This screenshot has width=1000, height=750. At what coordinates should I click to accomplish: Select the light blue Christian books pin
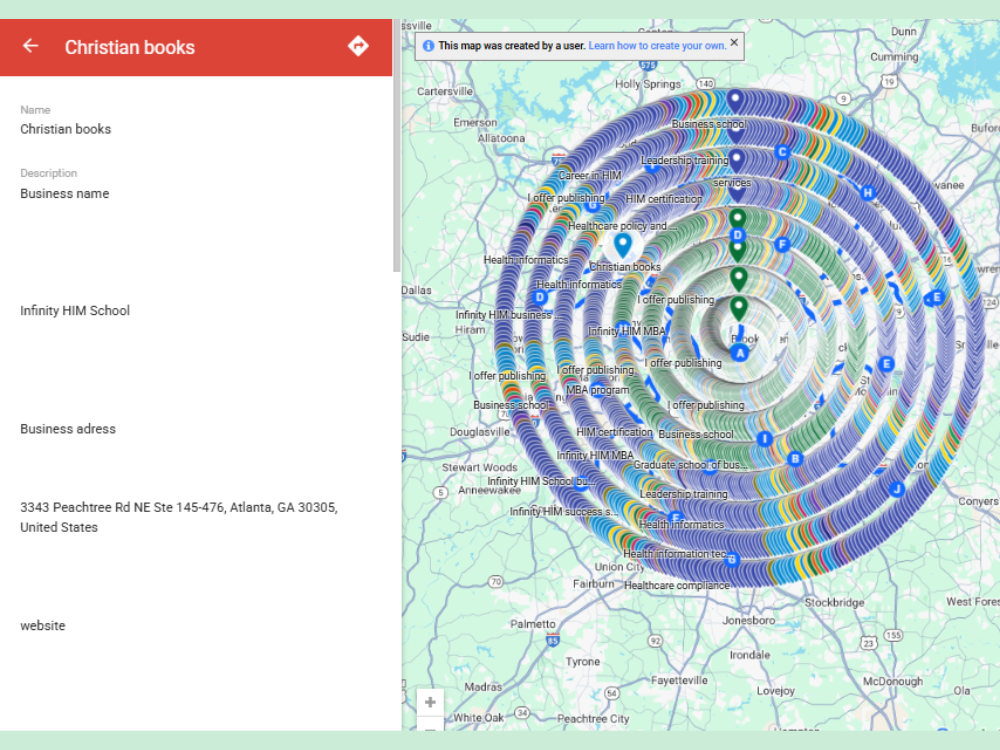[622, 245]
